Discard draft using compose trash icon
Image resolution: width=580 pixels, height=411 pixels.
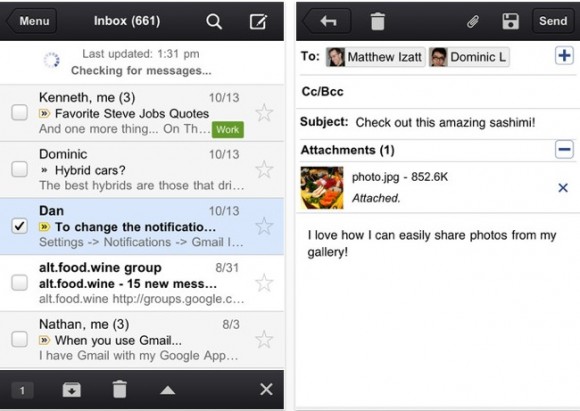377,21
